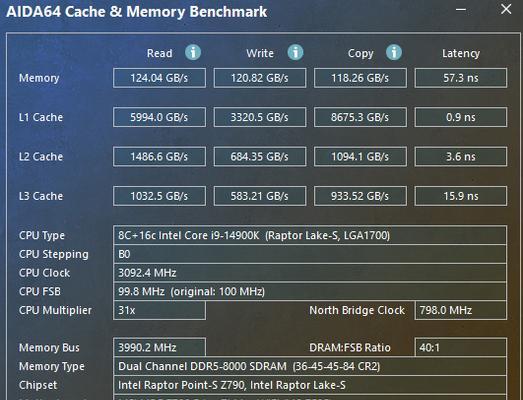The height and width of the screenshot is (400, 523).
Task: Select the L2 Cache Write 684.35 GB/s field
Action: (x=260, y=156)
